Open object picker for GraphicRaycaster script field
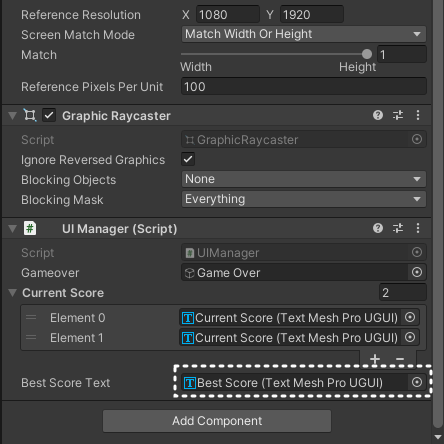This screenshot has height=444, width=444. click(417, 139)
